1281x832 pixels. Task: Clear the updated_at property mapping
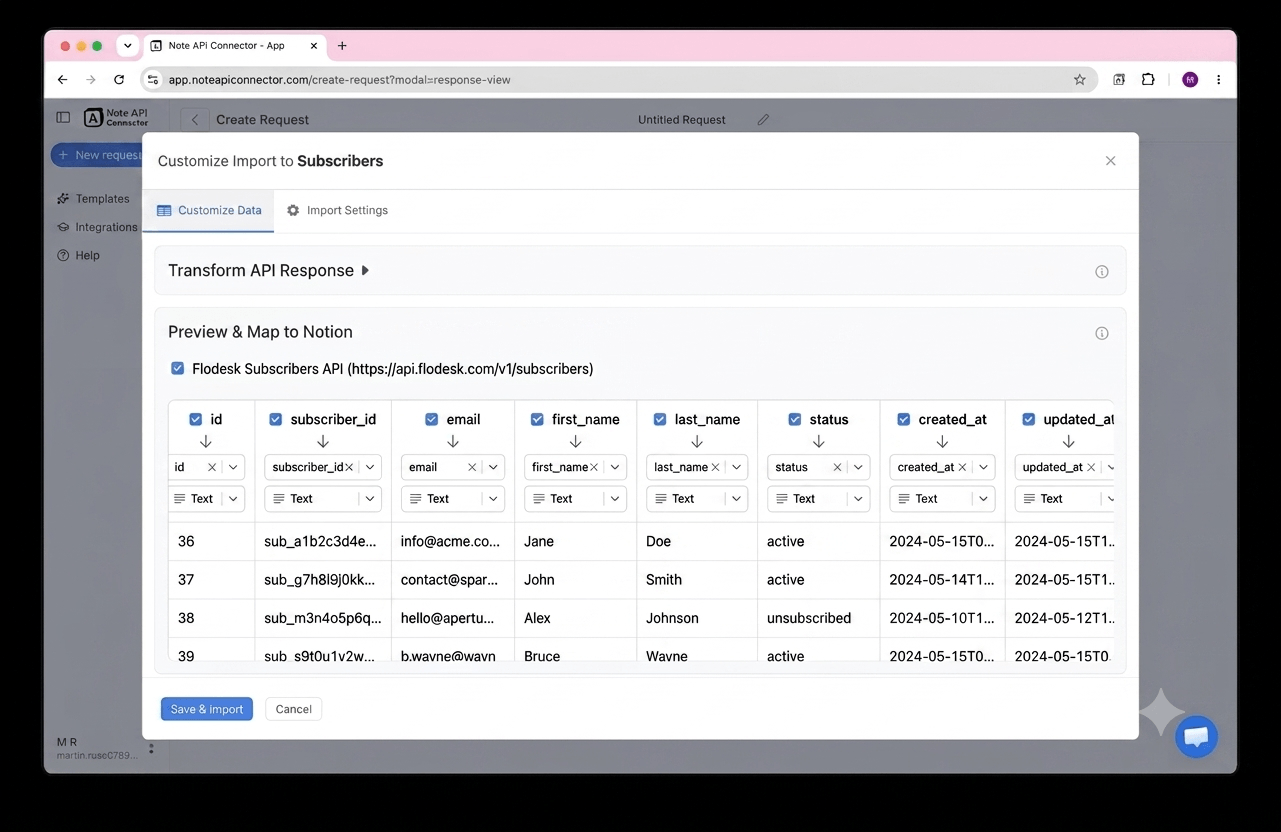[x=1091, y=467]
